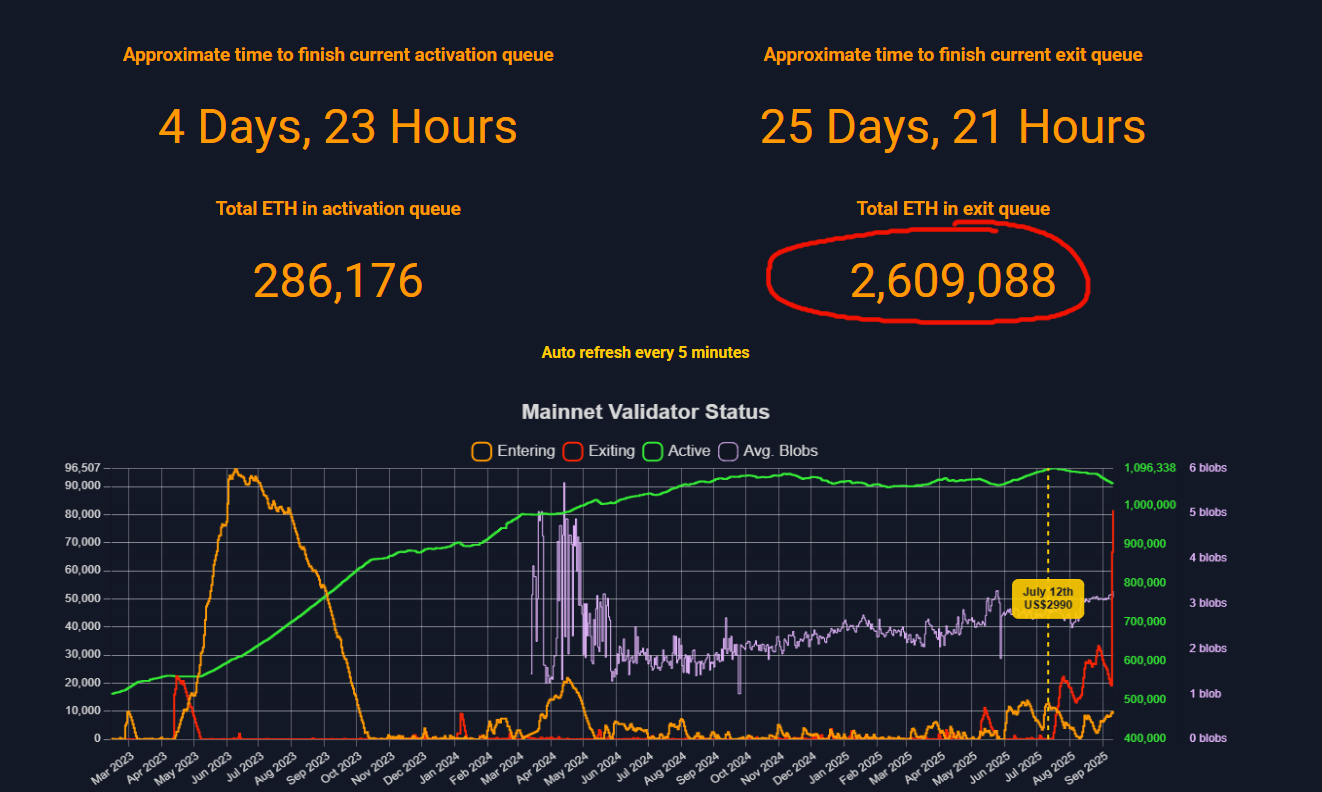
Task: Click the 2,609,088 exit queue value
Action: pos(953,281)
